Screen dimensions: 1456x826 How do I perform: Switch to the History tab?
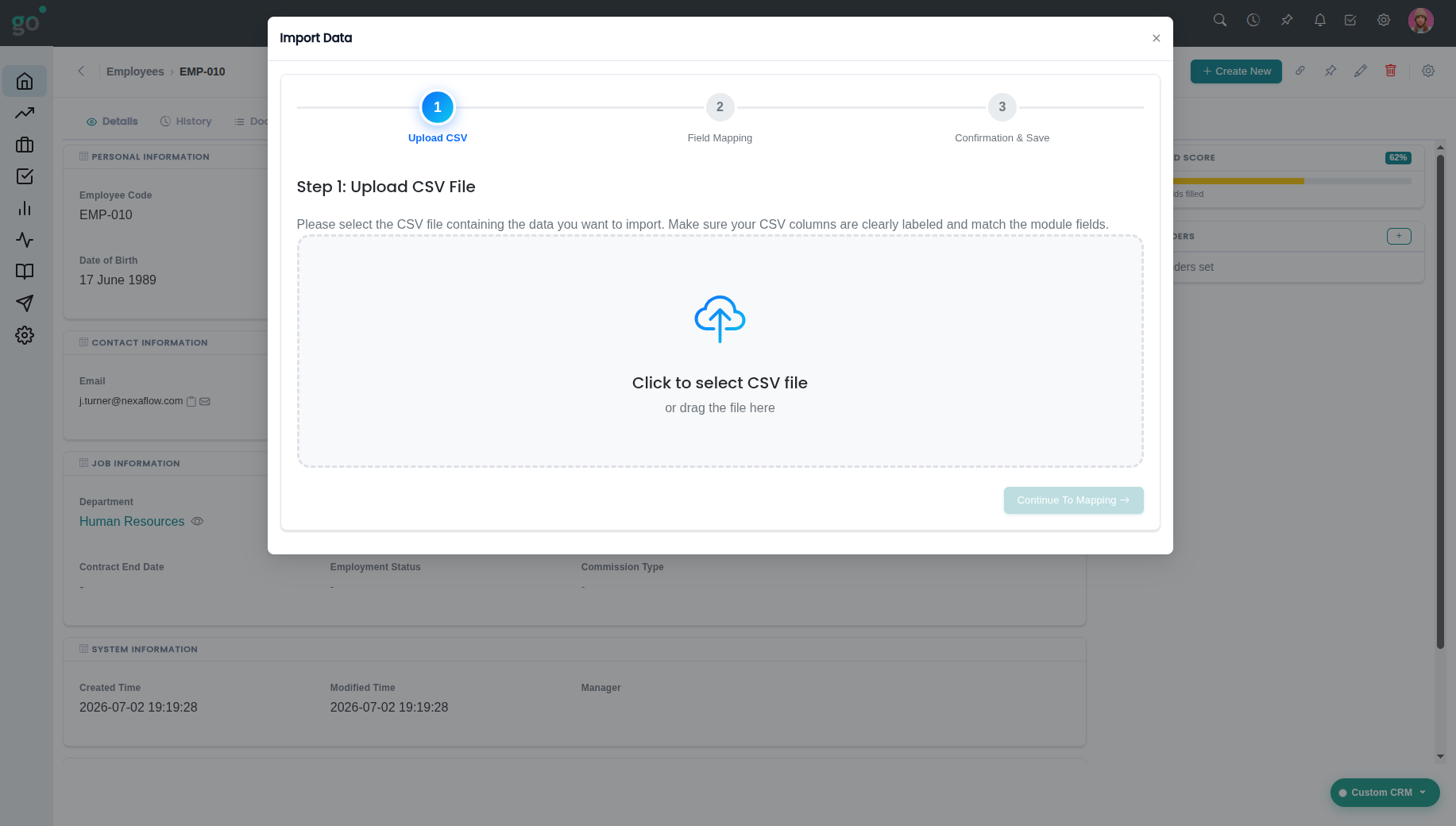pos(186,122)
